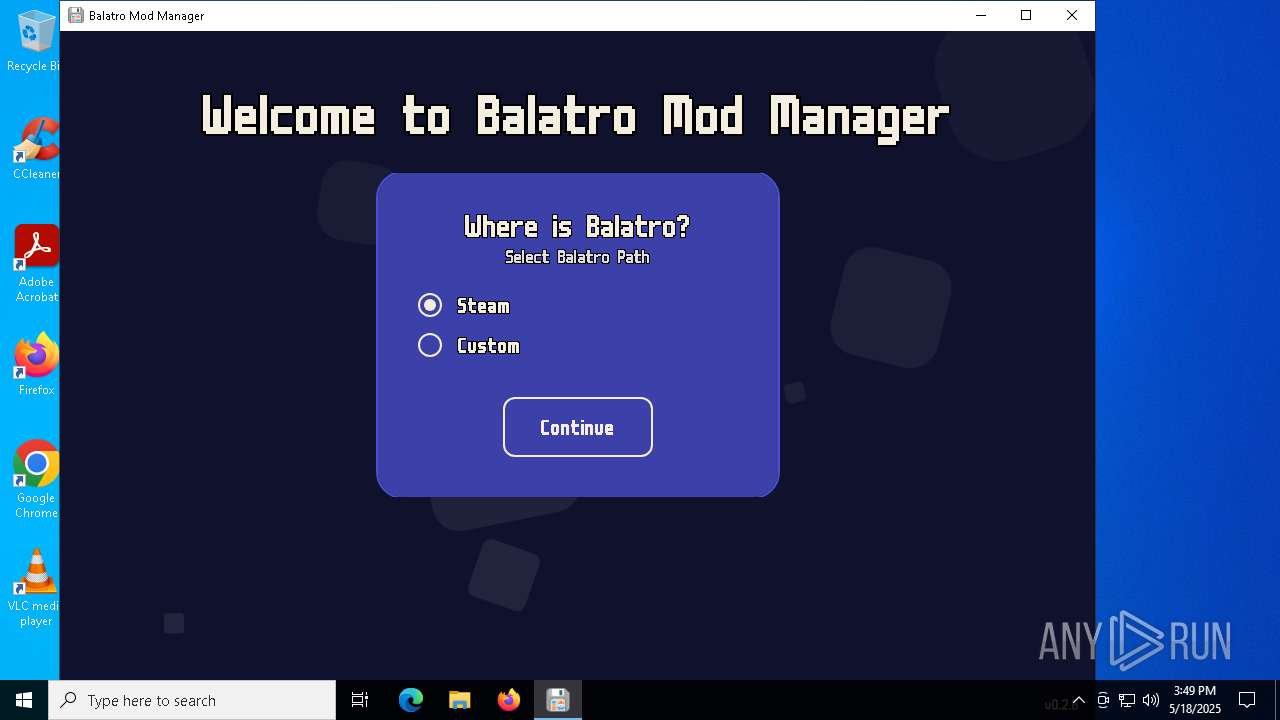Open the network status tray icon
The height and width of the screenshot is (720, 1280).
1127,700
